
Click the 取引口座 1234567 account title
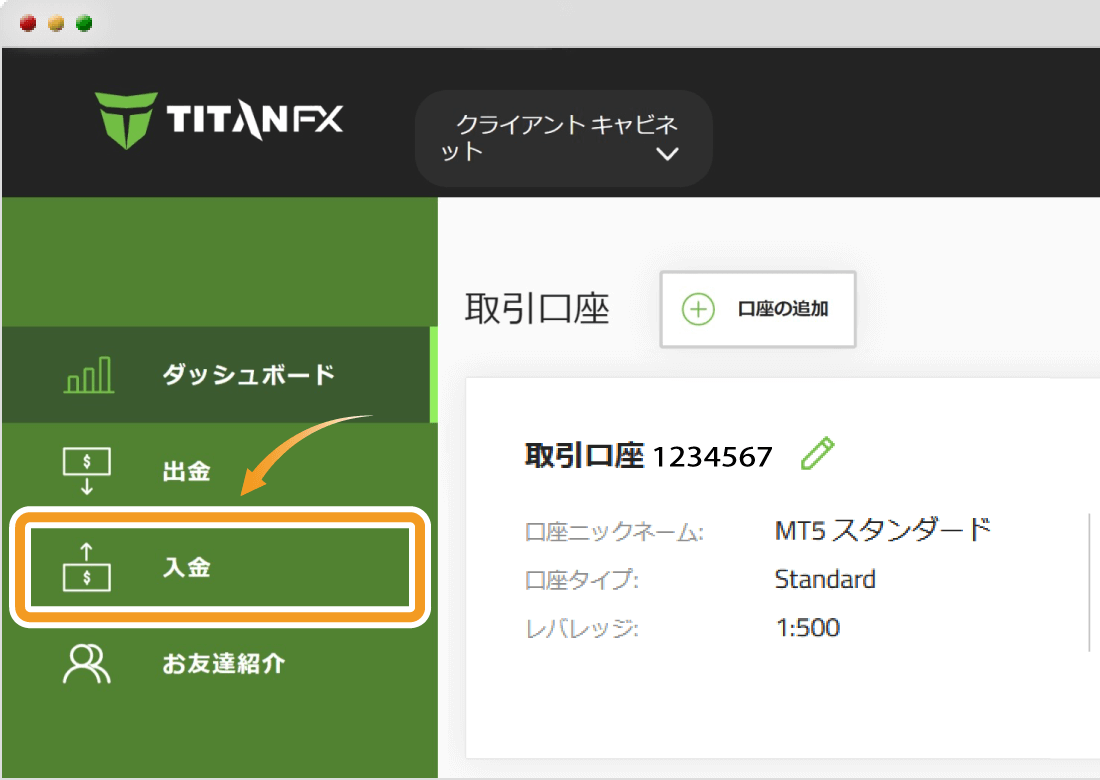(x=648, y=456)
